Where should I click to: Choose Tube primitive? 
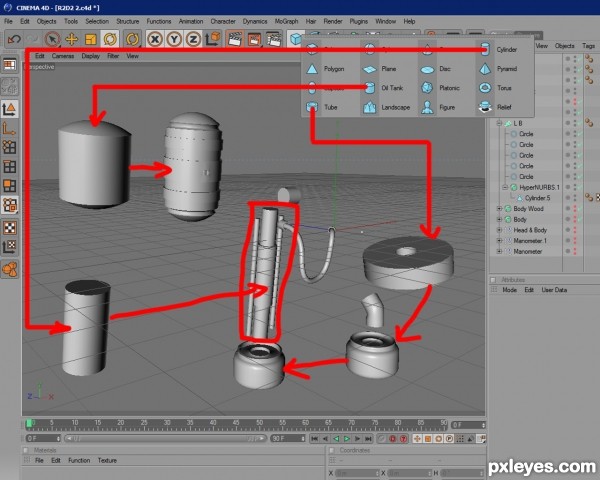[x=322, y=107]
